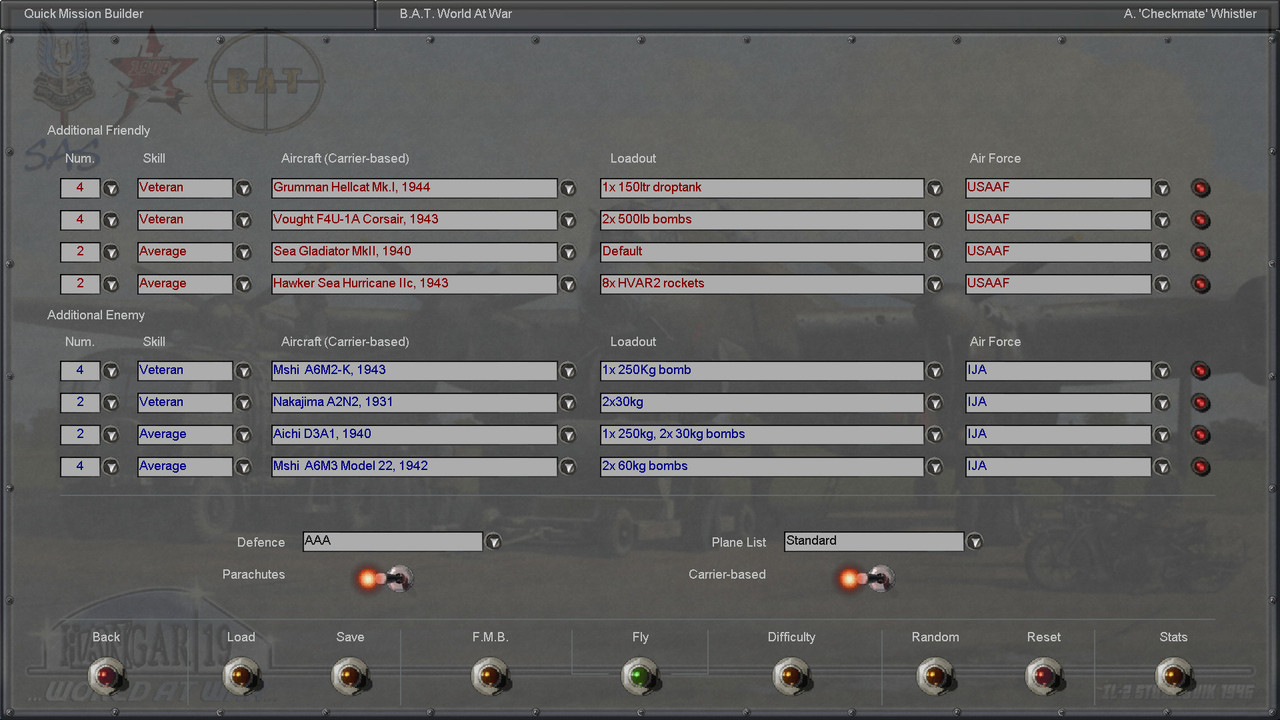1280x720 pixels.
Task: Click the Standard Plane List field
Action: tap(874, 541)
